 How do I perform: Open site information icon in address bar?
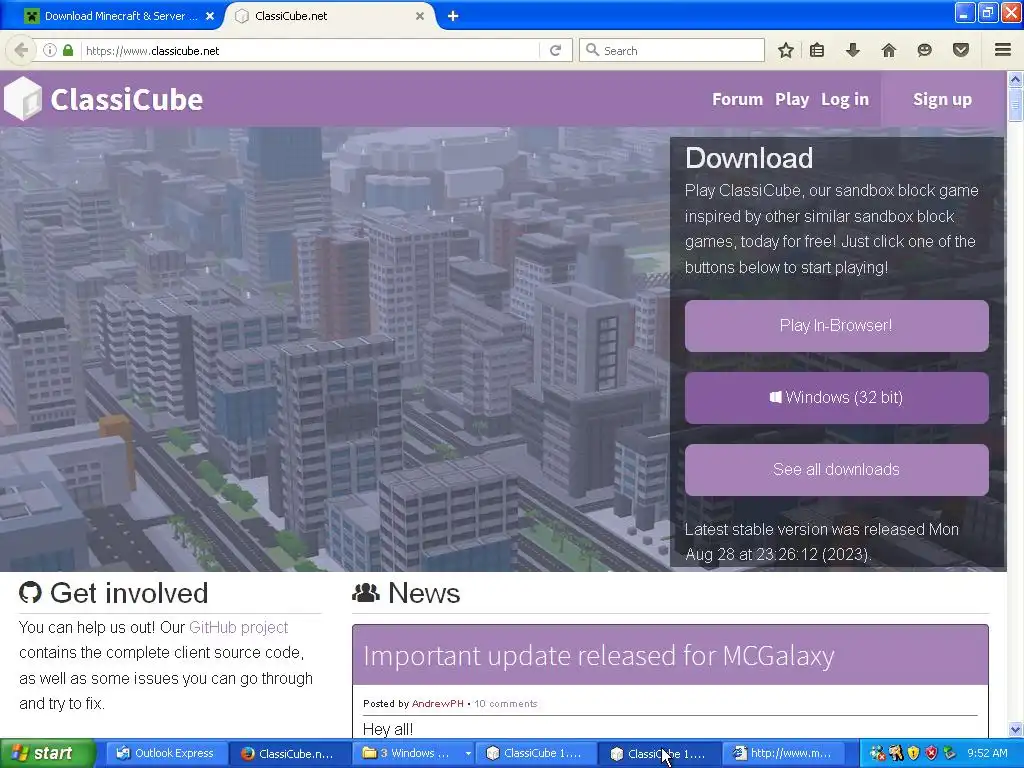(50, 50)
